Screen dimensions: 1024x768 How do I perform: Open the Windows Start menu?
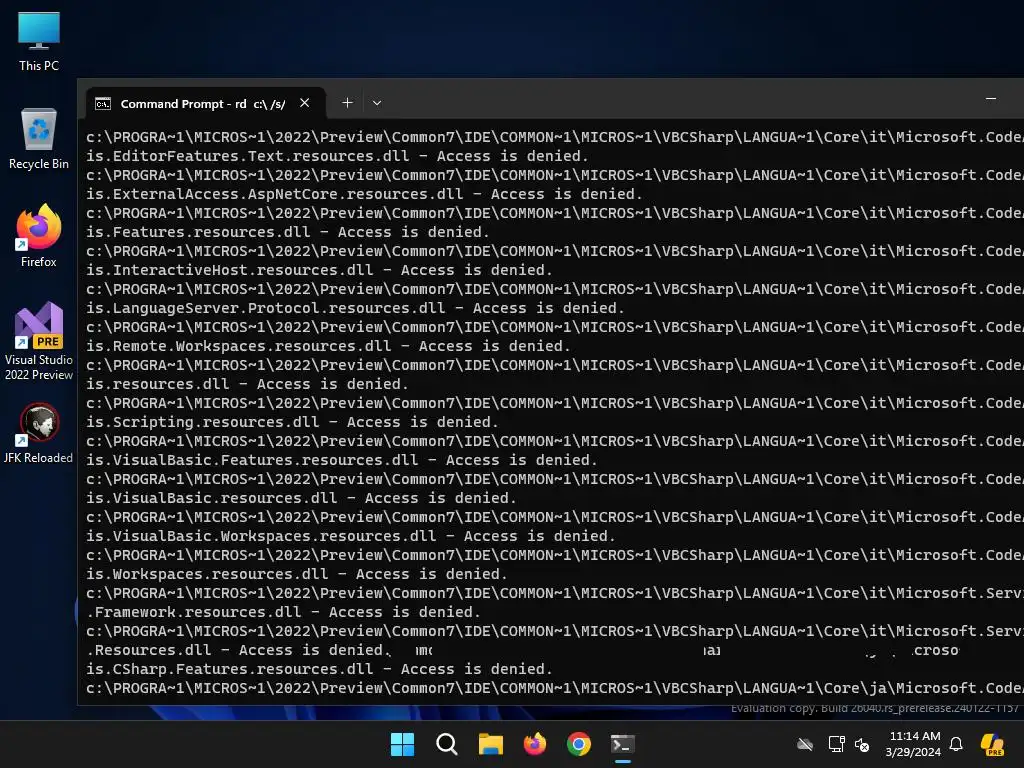pos(402,744)
